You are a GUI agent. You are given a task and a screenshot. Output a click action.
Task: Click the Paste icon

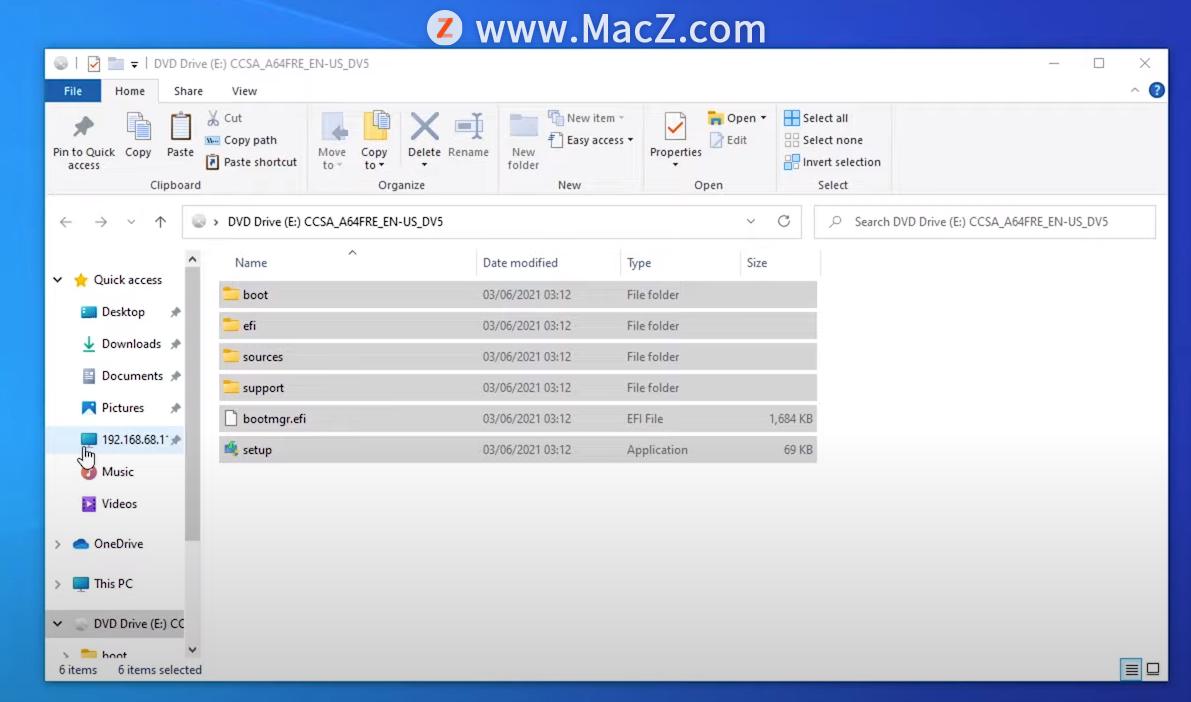[x=179, y=135]
